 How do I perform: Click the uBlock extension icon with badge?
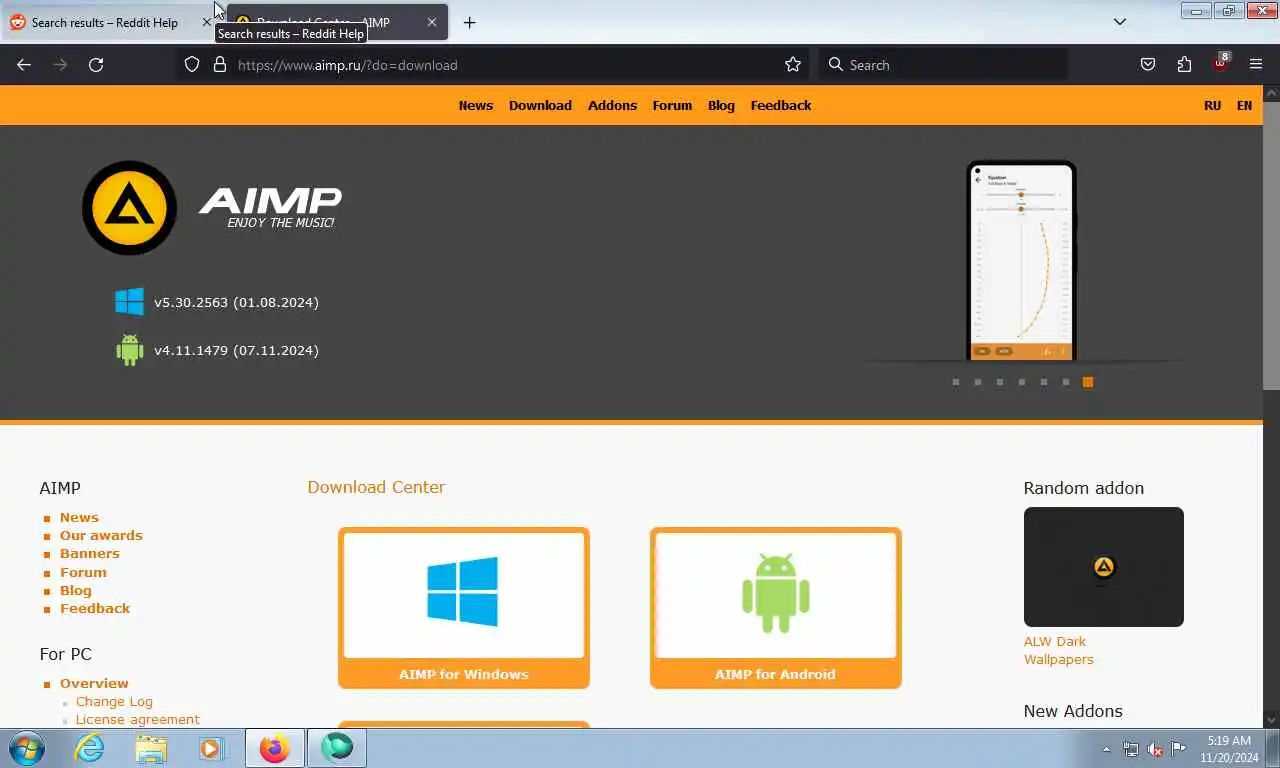coord(1220,63)
